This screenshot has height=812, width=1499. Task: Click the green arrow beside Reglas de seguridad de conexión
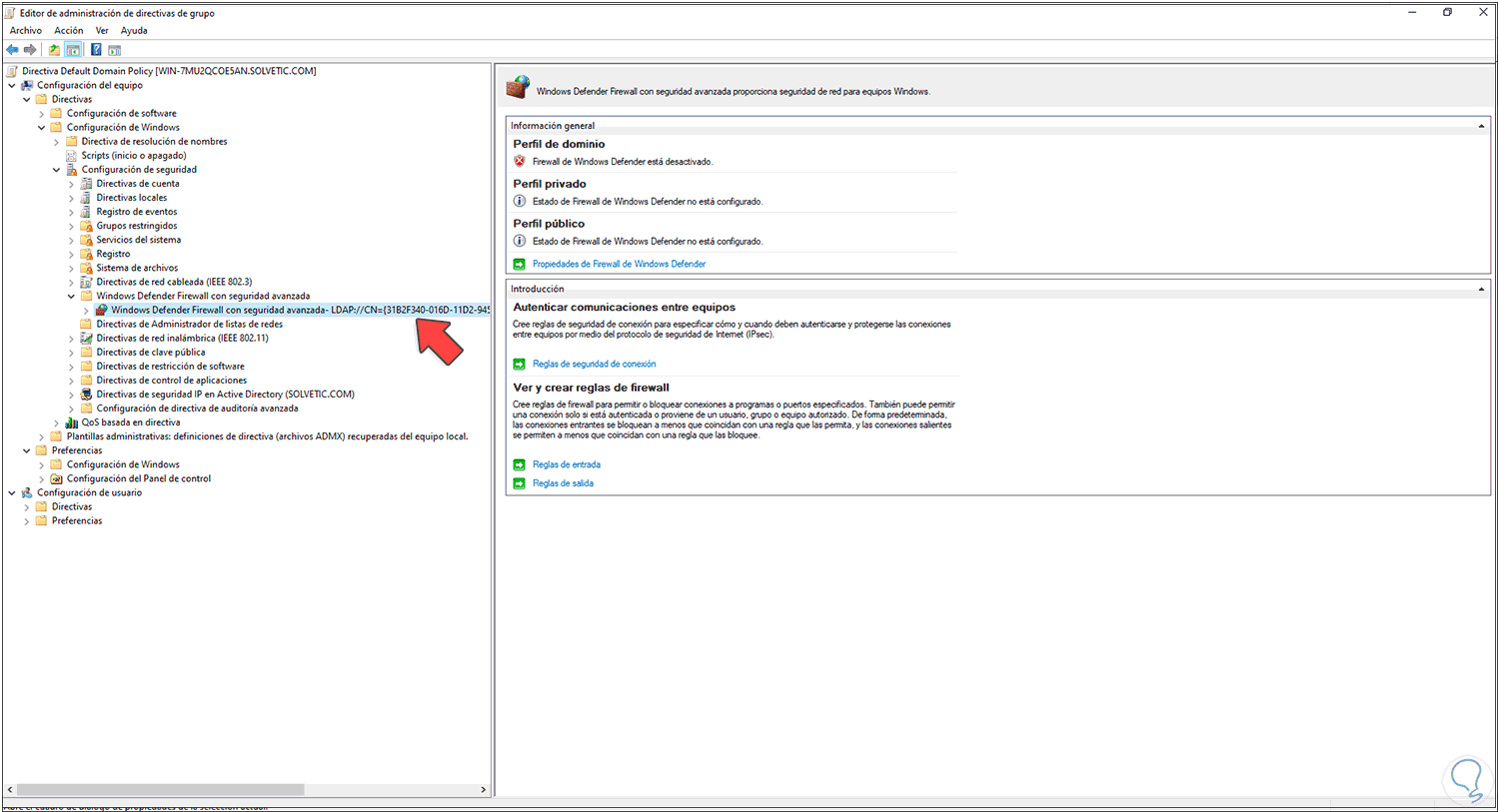519,365
